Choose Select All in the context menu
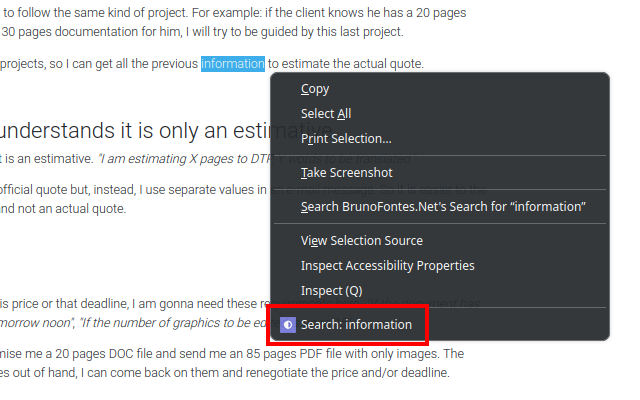Image resolution: width=640 pixels, height=400 pixels. (440, 114)
